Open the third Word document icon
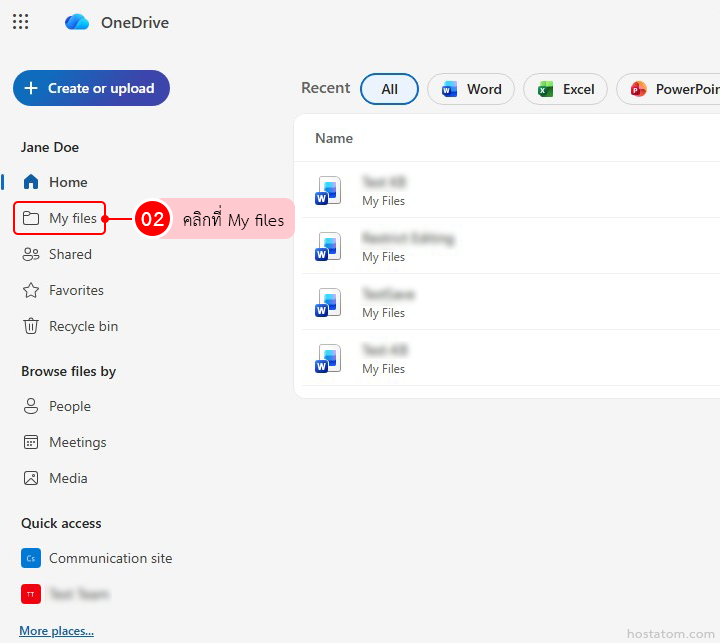The image size is (720, 643). (x=328, y=303)
